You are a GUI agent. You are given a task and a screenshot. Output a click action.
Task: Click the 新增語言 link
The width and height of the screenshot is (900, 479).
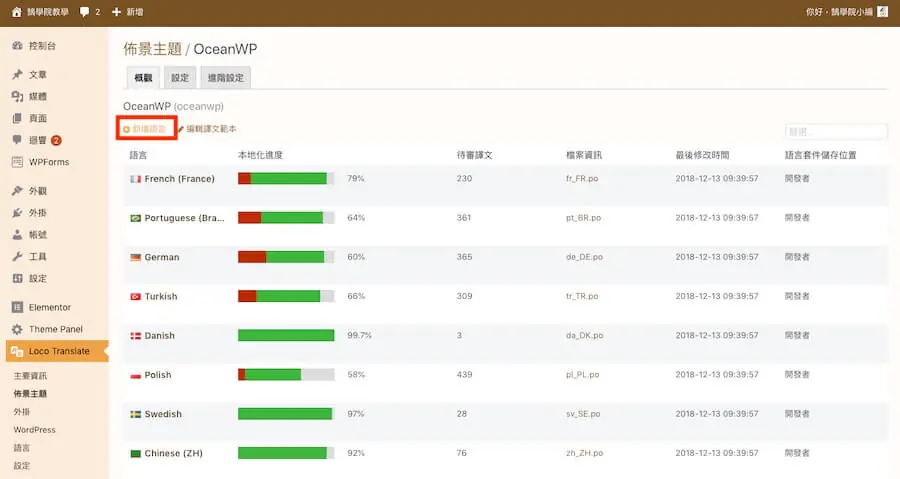click(145, 129)
